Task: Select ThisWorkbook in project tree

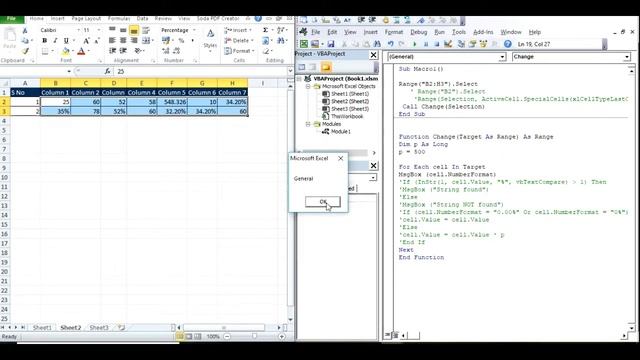Action: 347,116
